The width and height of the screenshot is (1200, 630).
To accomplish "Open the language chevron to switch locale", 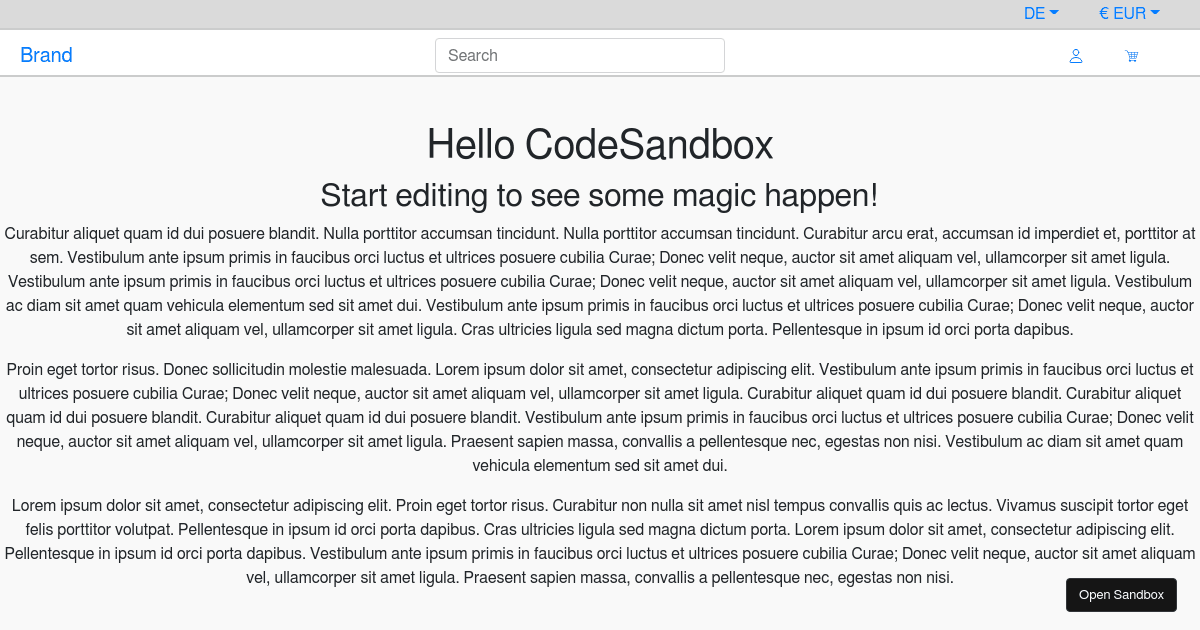I will (x=1056, y=13).
